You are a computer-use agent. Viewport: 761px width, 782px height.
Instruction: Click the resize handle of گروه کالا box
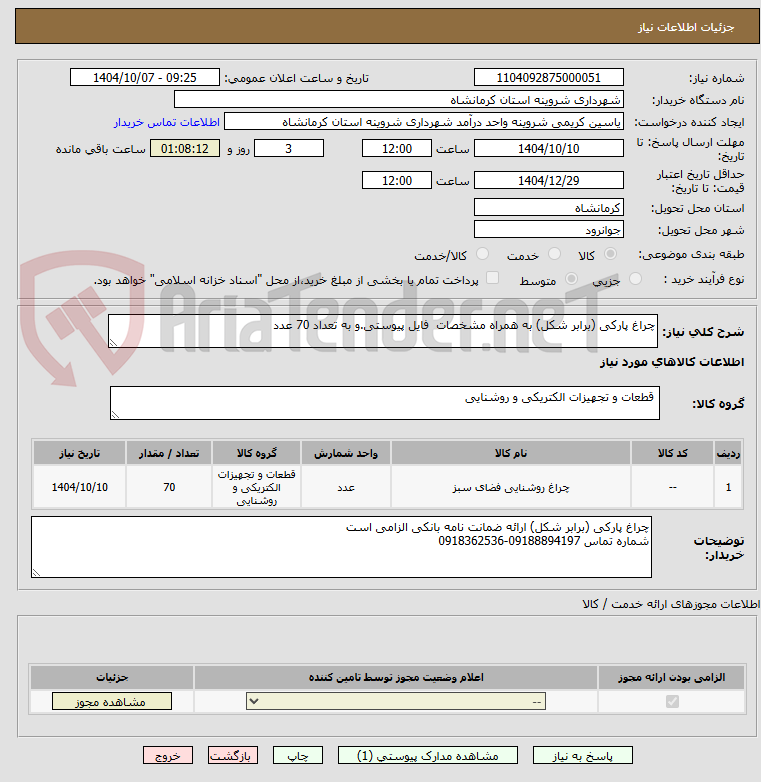115,414
